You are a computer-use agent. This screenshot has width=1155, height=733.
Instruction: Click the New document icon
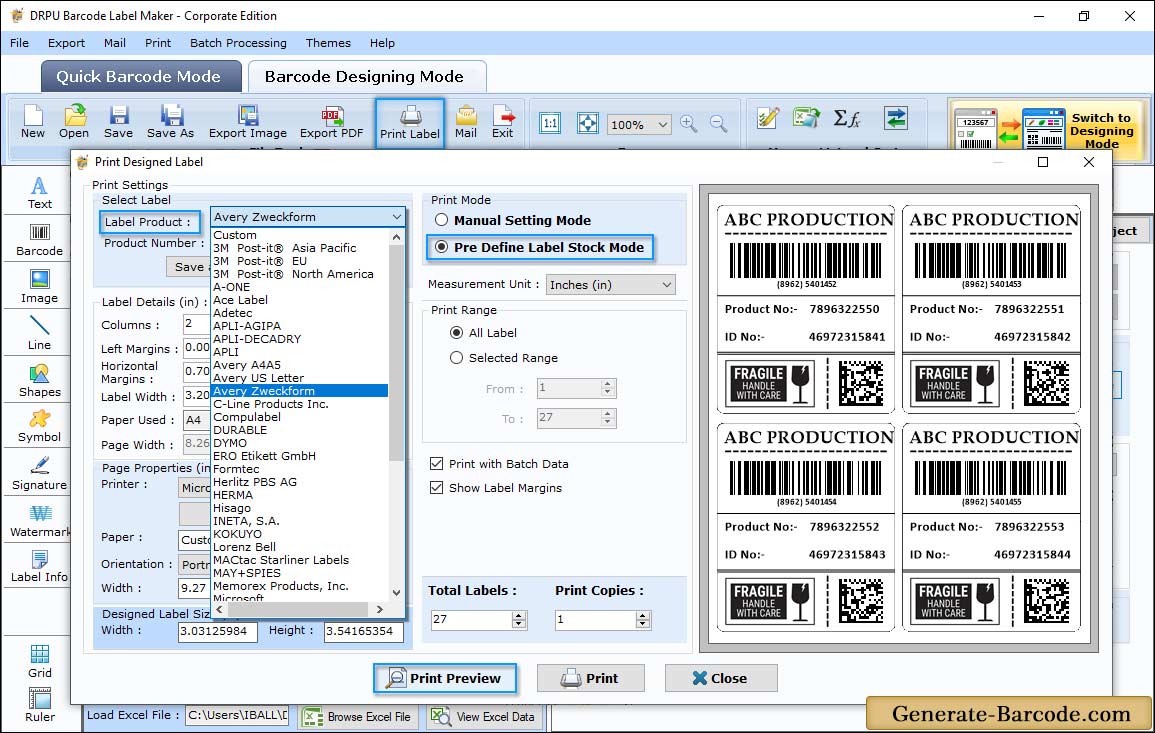click(32, 122)
